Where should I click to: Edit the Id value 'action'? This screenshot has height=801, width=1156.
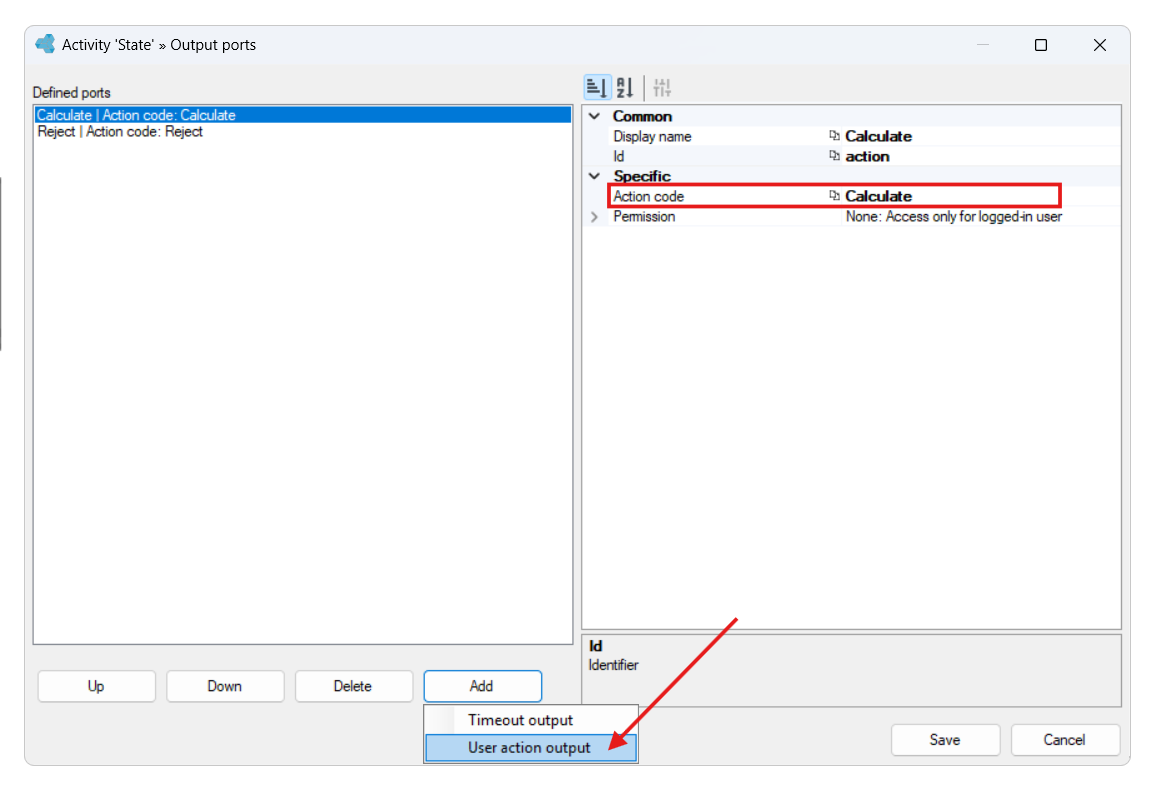pyautogui.click(x=867, y=156)
